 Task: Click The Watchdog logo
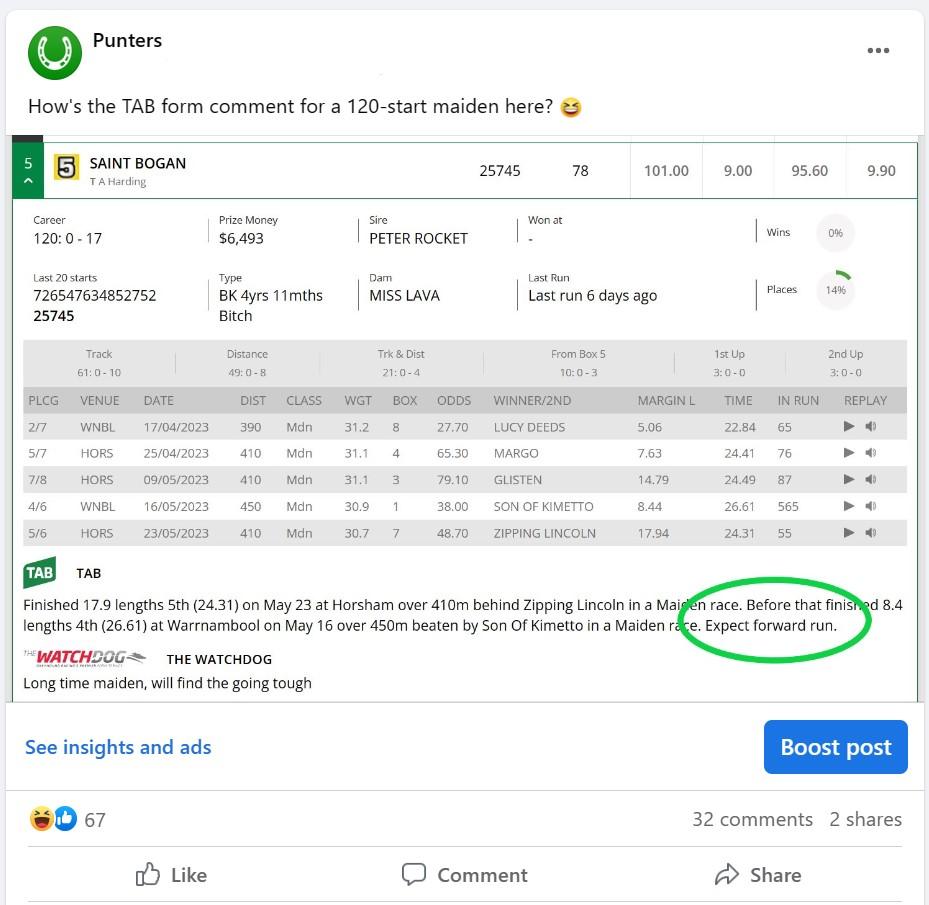[x=84, y=658]
